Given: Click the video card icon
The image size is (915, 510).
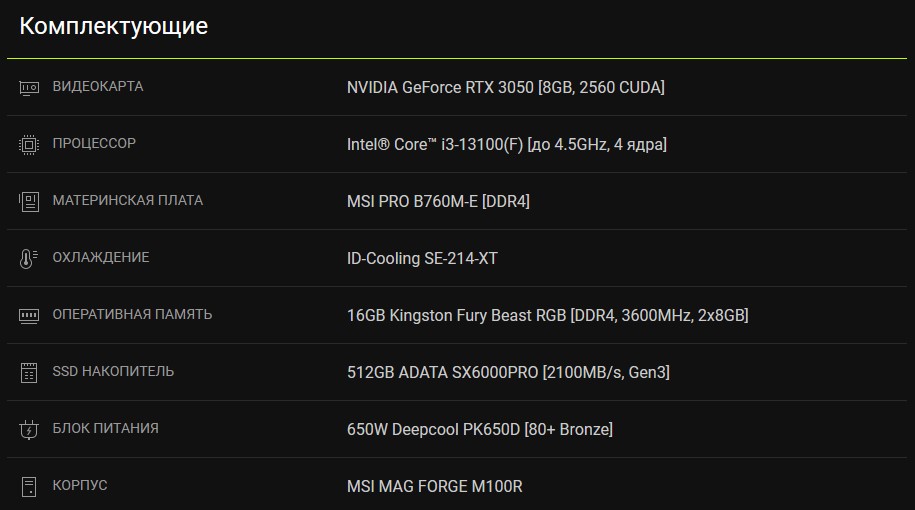Looking at the screenshot, I should coord(29,87).
